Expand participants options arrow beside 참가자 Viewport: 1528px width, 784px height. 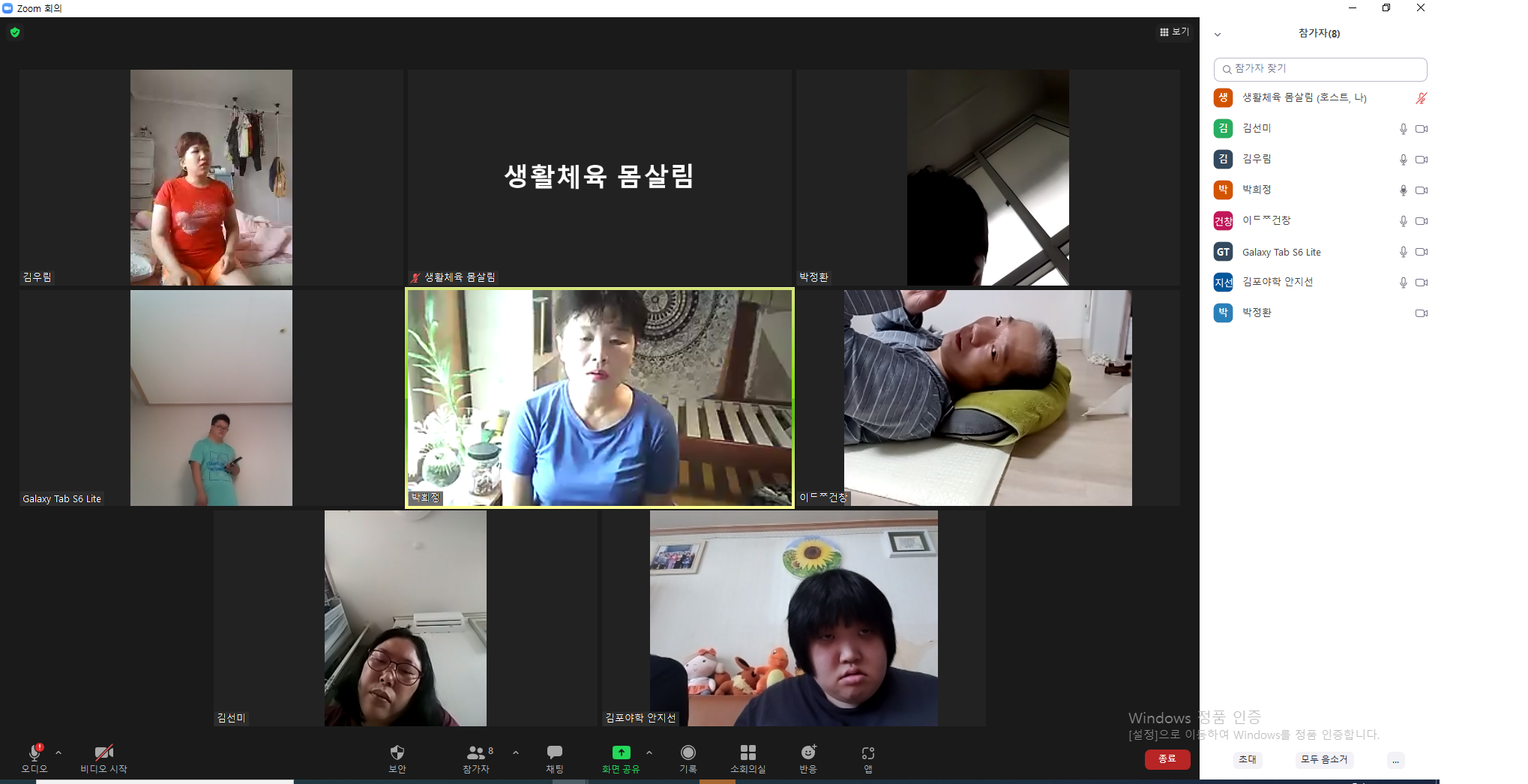516,753
